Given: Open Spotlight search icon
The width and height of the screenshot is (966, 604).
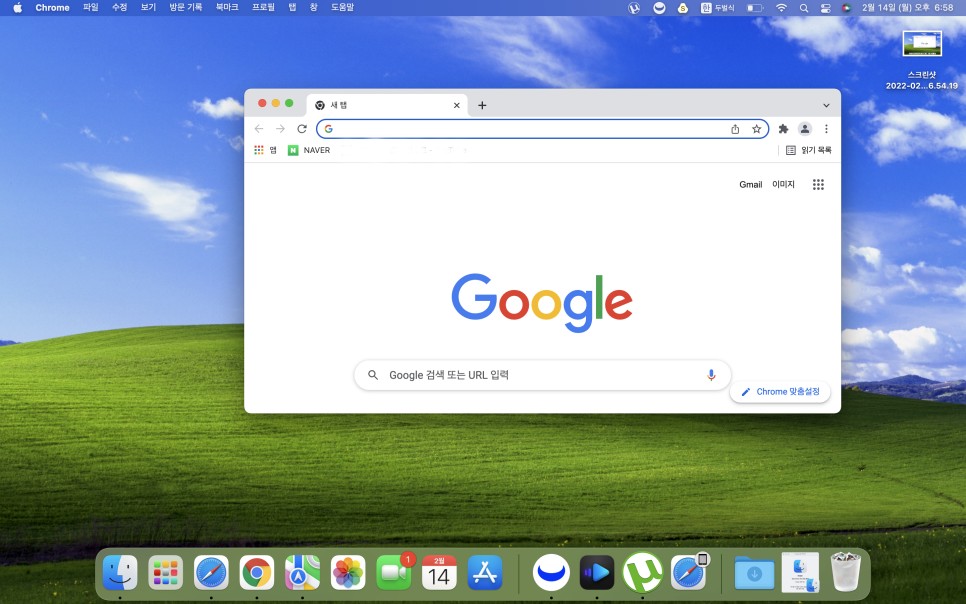Looking at the screenshot, I should tap(804, 8).
